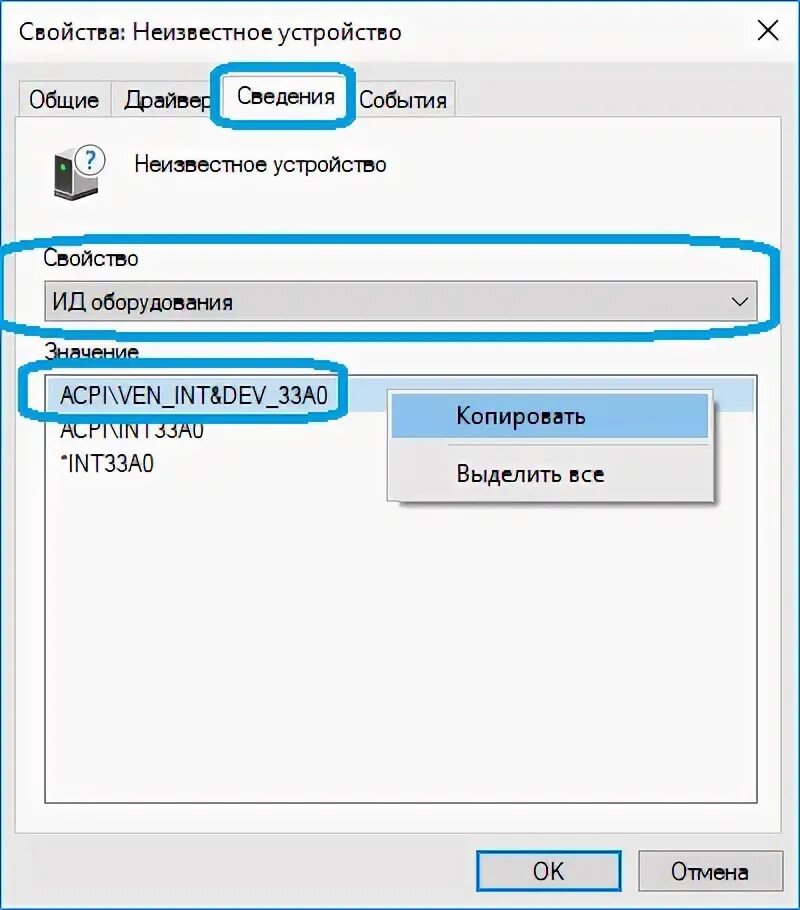Image resolution: width=800 pixels, height=910 pixels.
Task: Open the ИД оборудования property combo box
Action: [x=401, y=302]
